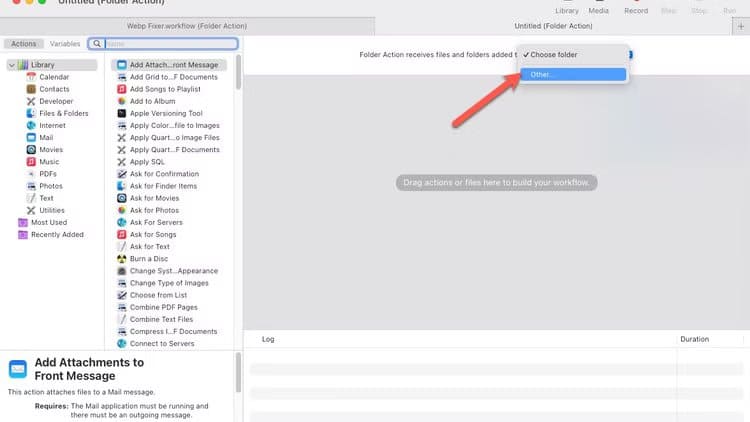Switch to the Untitled (Folder Action) tab
Screen dimensions: 750x422
tap(553, 26)
